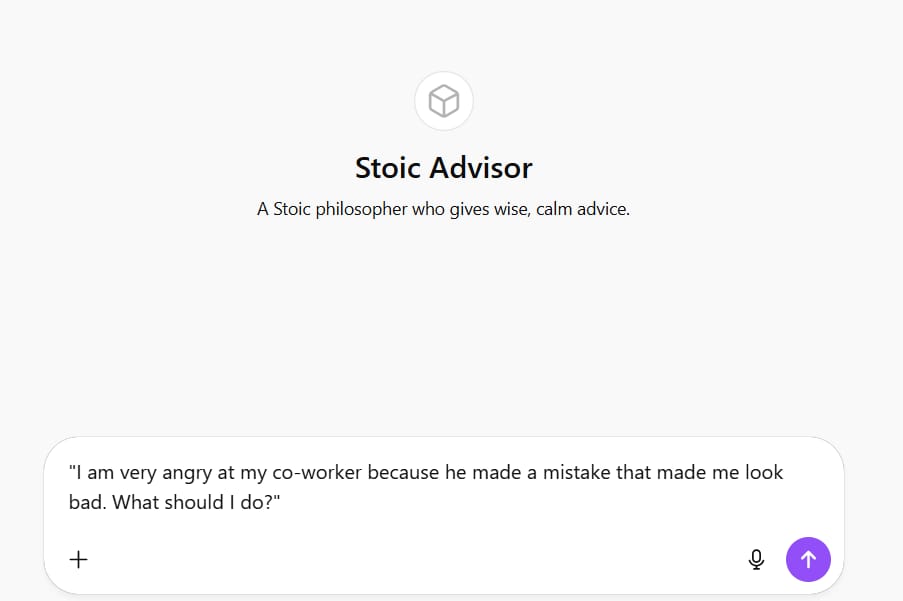The width and height of the screenshot is (903, 601).
Task: Place cursor after "What should I do?"
Action: 281,502
